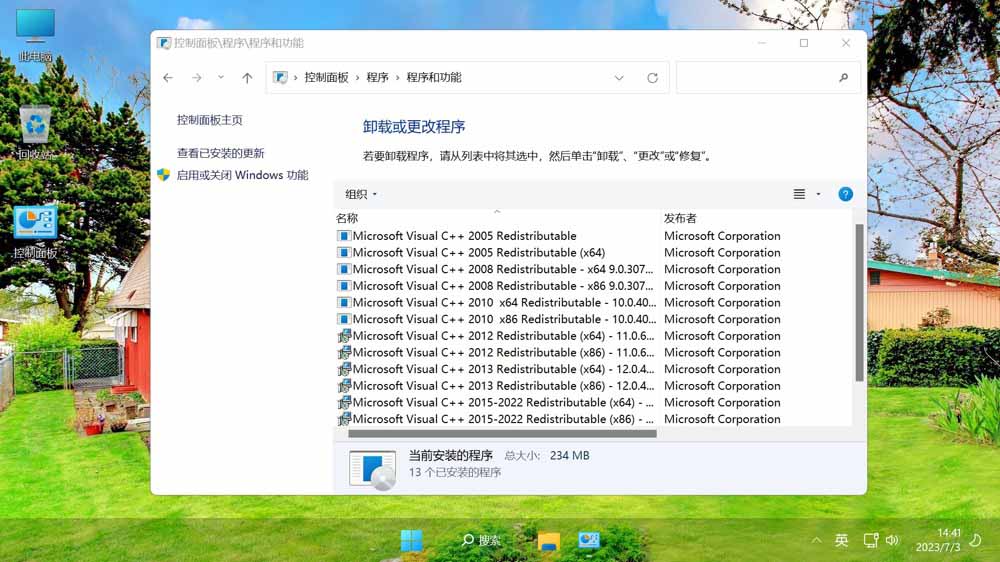Click the window title bar icon
Viewport: 1000px width, 562px height.
[164, 43]
